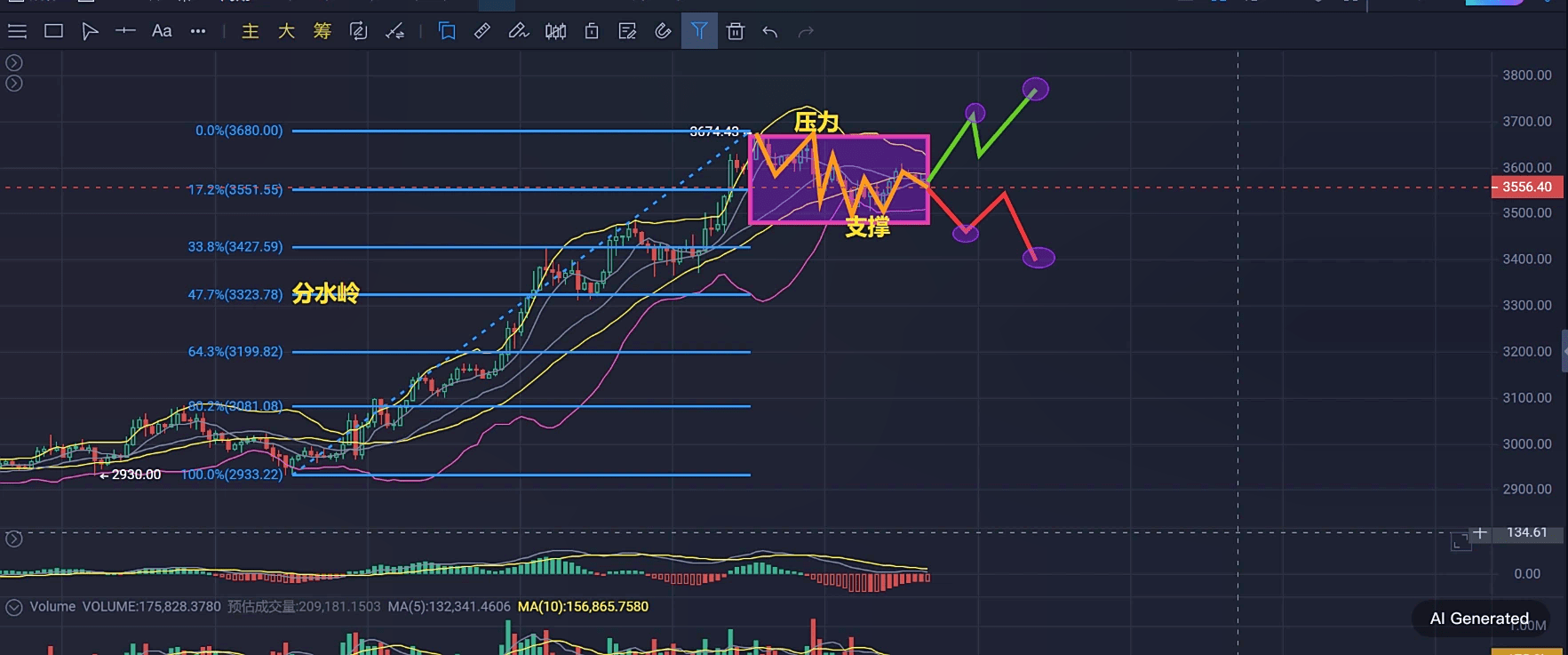The height and width of the screenshot is (655, 1568).
Task: Click the yellow 大 indicator button
Action: (x=286, y=31)
